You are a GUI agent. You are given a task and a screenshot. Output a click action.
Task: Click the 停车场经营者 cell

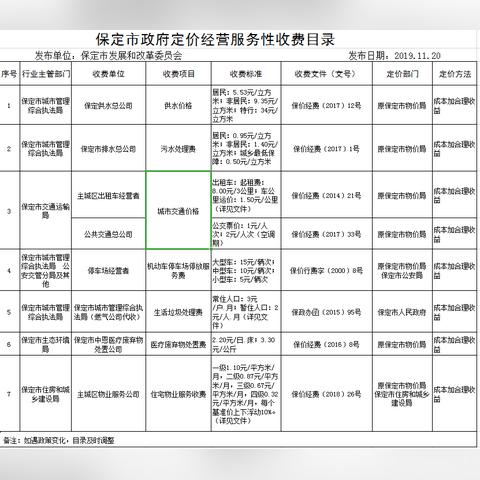click(108, 270)
